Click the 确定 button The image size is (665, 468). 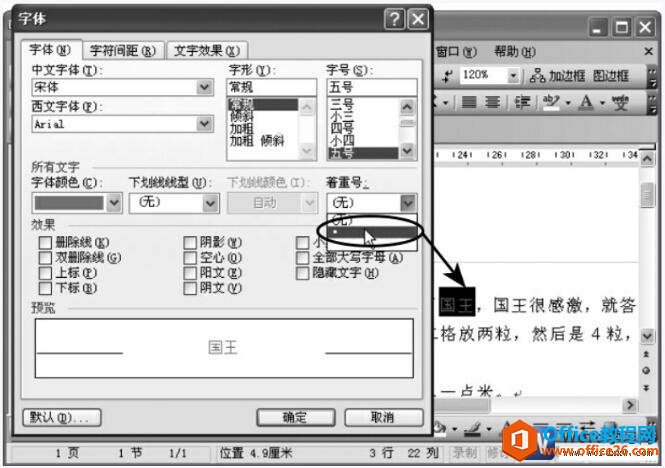296,418
